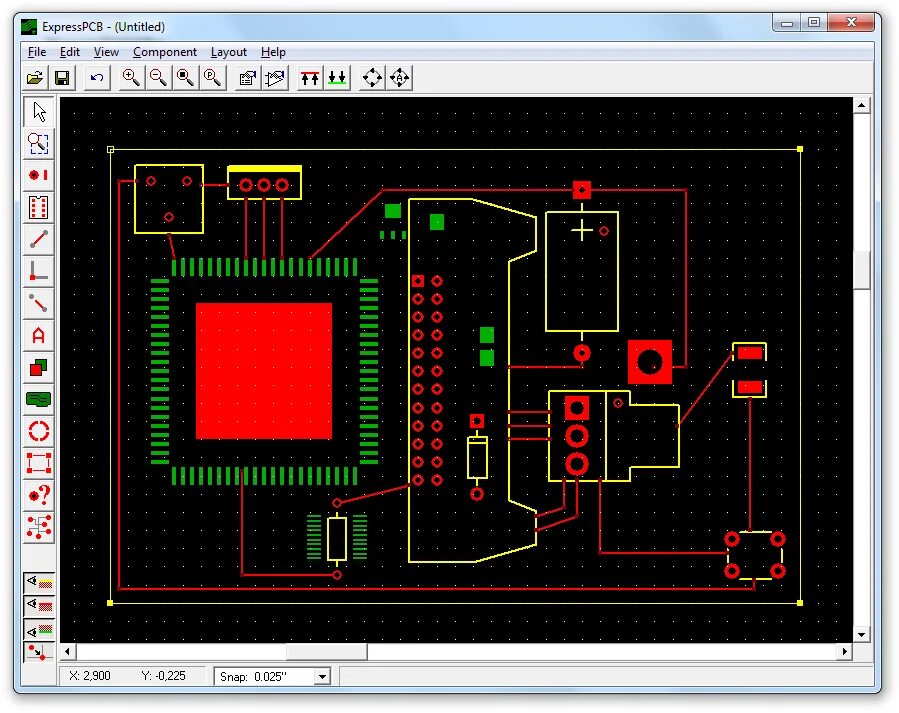Click the four-arrow move icon
This screenshot has width=899, height=713.
(372, 77)
